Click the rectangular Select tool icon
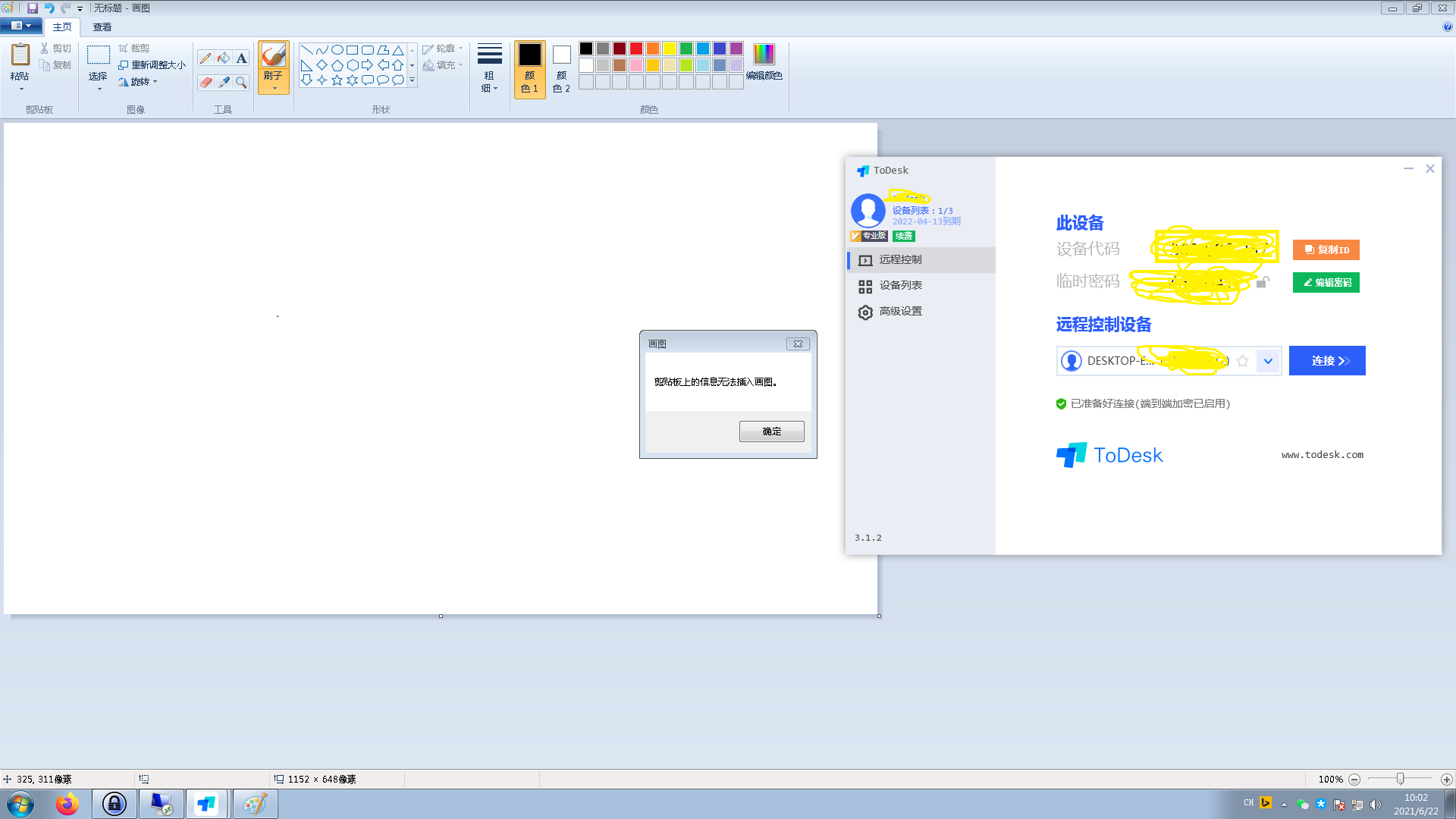1456x819 pixels. point(99,55)
